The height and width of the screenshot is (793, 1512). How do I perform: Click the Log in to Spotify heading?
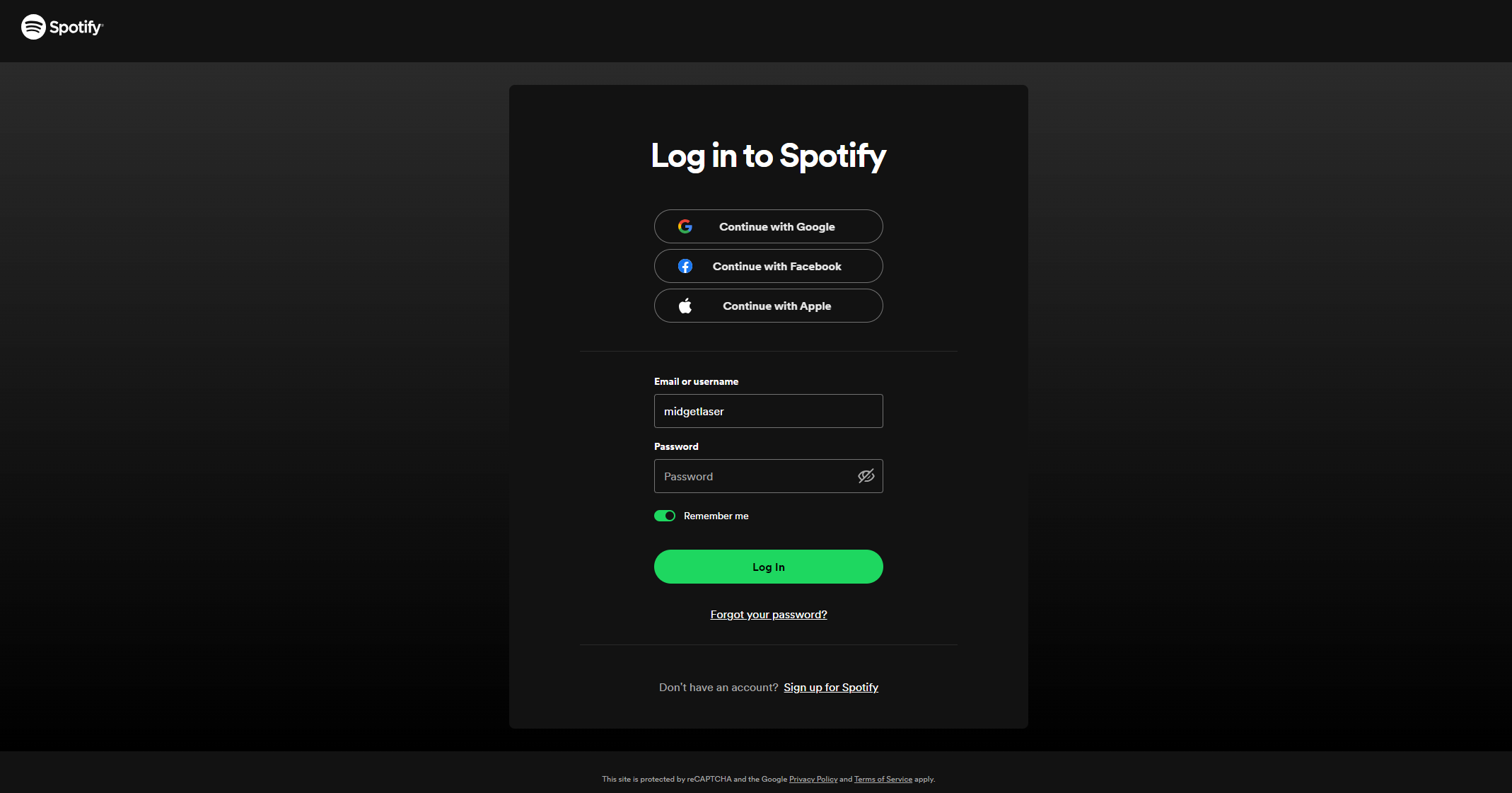tap(768, 156)
